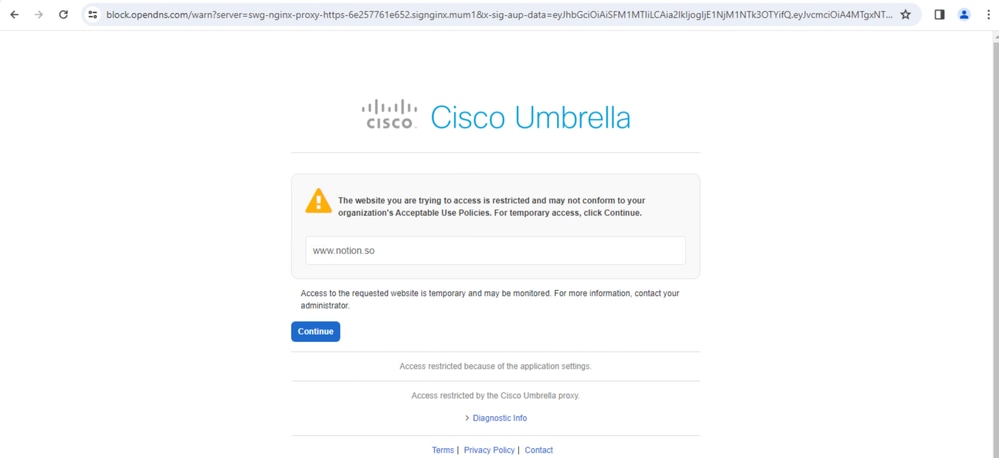999x458 pixels.
Task: Click the Cisco Umbrella heading text
Action: tap(530, 118)
